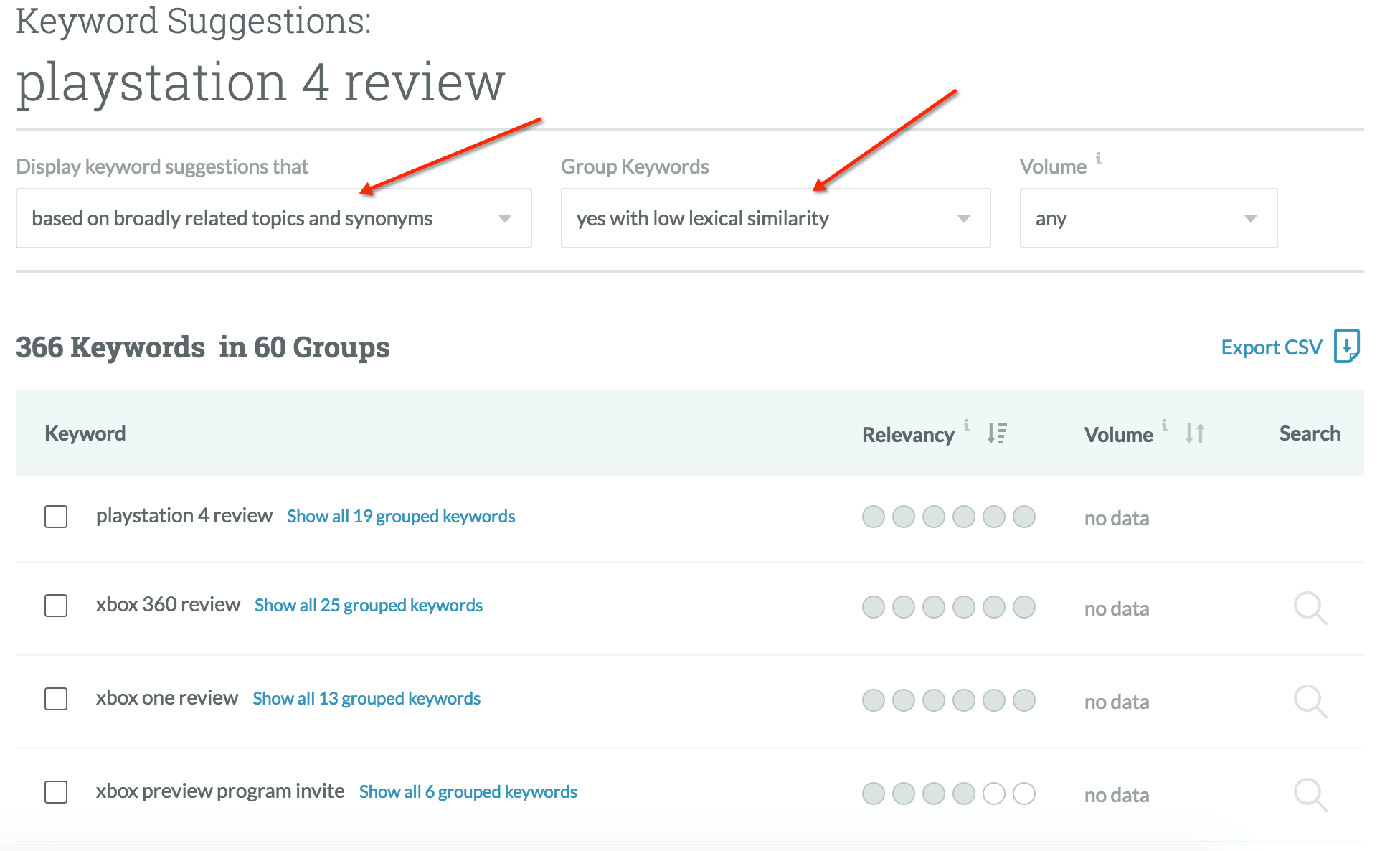Click the Search column header
The height and width of the screenshot is (851, 1400).
[1310, 433]
